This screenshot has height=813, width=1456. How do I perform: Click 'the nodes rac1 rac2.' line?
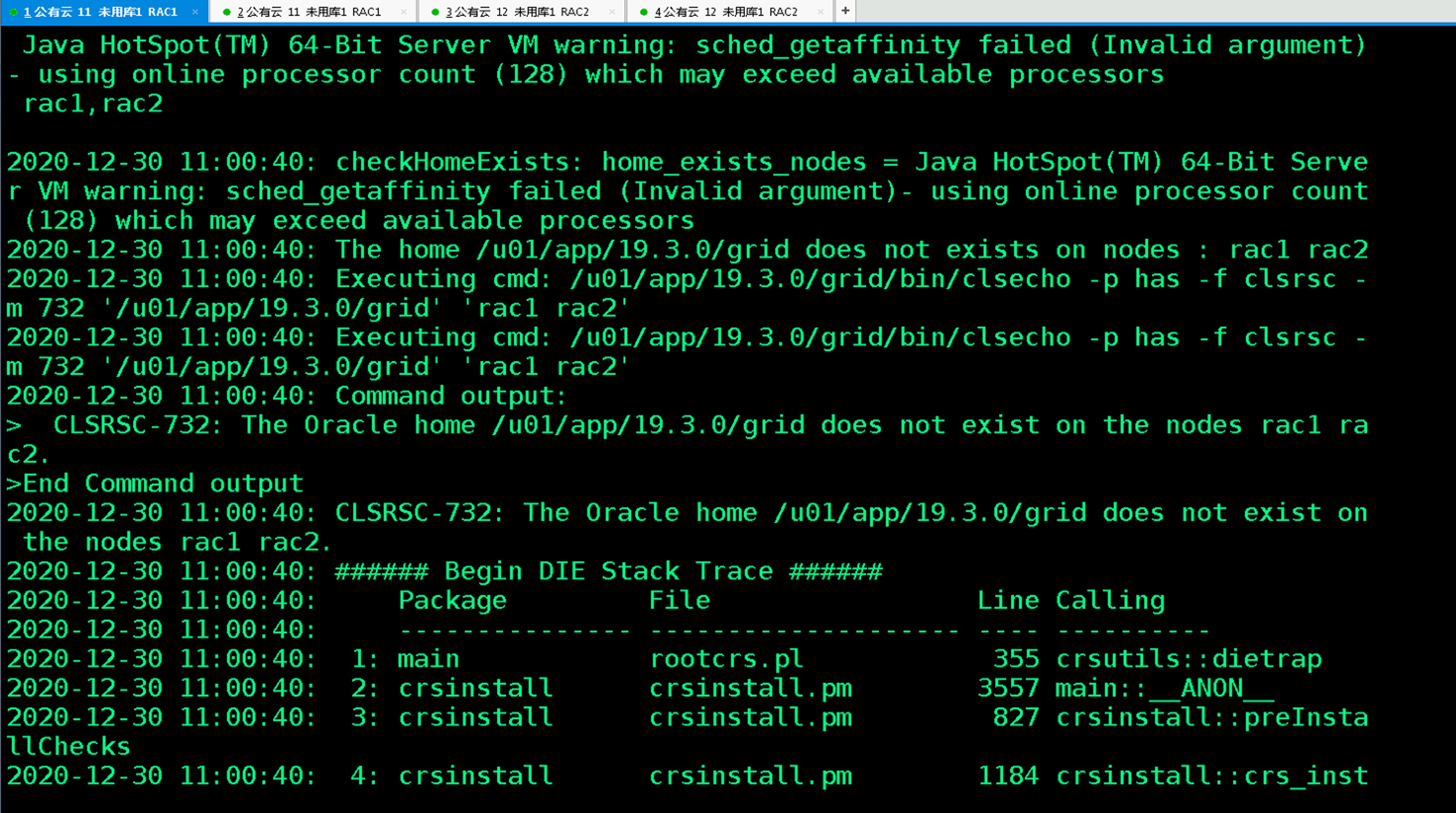point(177,542)
